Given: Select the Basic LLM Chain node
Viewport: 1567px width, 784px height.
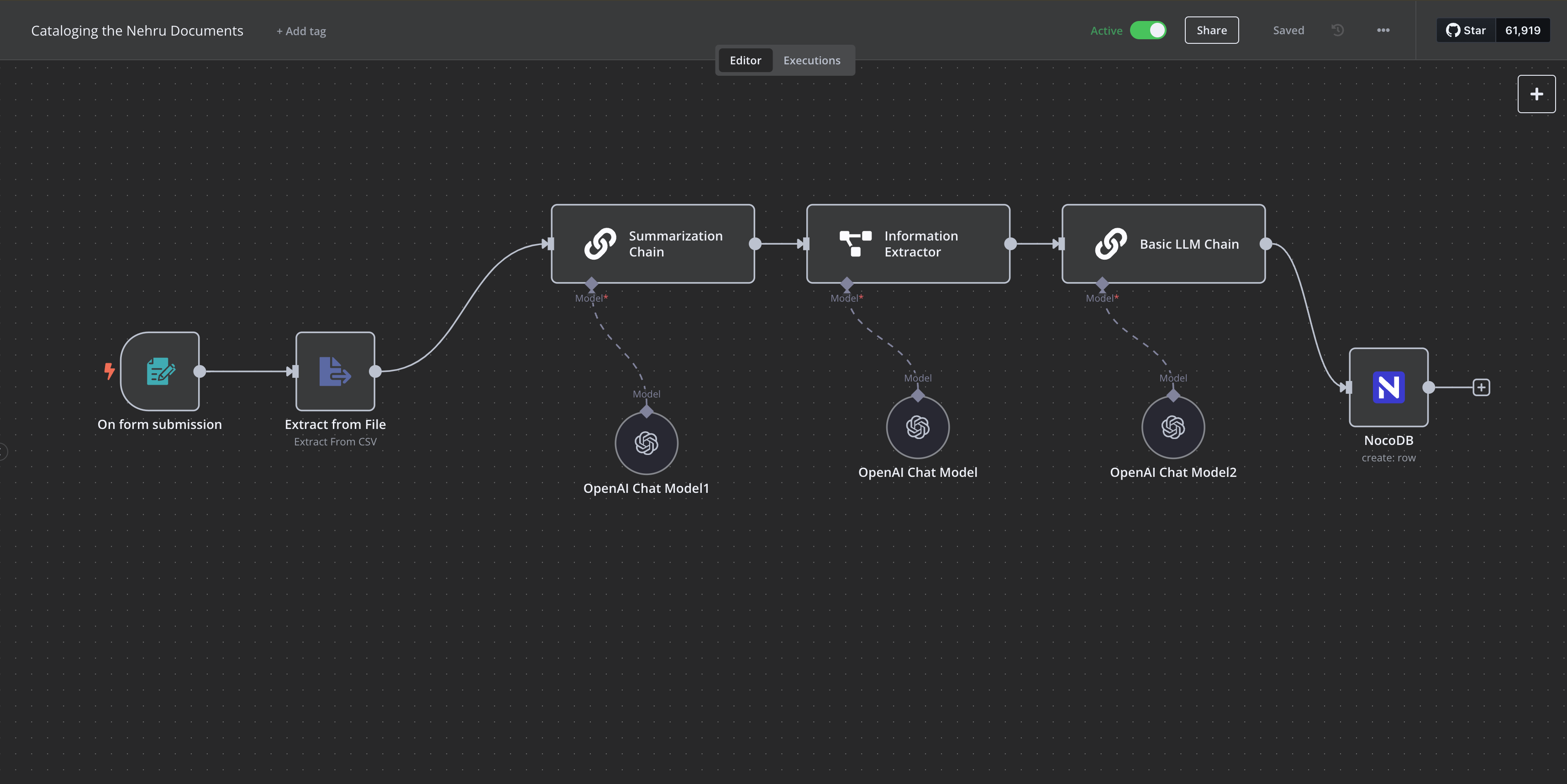Looking at the screenshot, I should (x=1163, y=244).
